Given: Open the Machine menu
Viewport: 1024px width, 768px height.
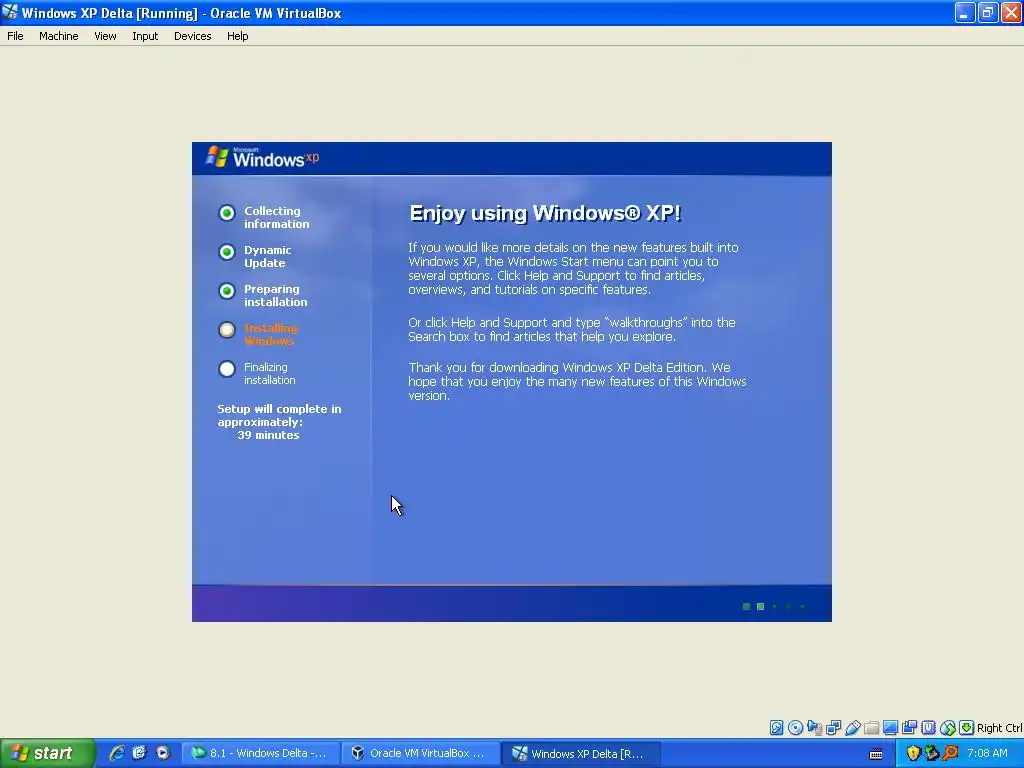Looking at the screenshot, I should point(59,36).
